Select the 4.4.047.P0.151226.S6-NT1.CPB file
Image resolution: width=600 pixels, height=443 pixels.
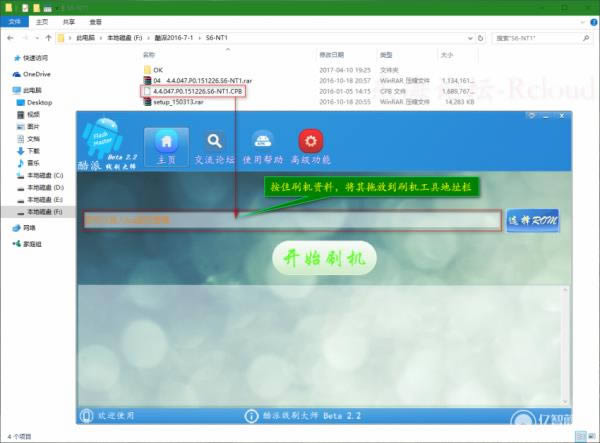point(198,91)
